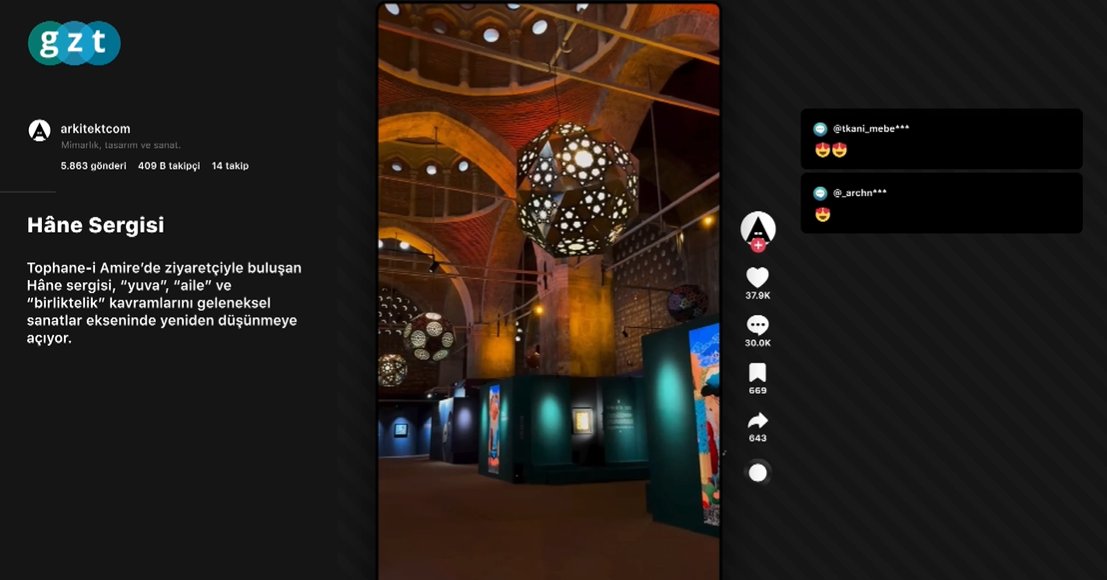The height and width of the screenshot is (580, 1107).
Task: Click 'Mimarlık, tasarım ve sanat.' bio text
Action: coord(121,145)
